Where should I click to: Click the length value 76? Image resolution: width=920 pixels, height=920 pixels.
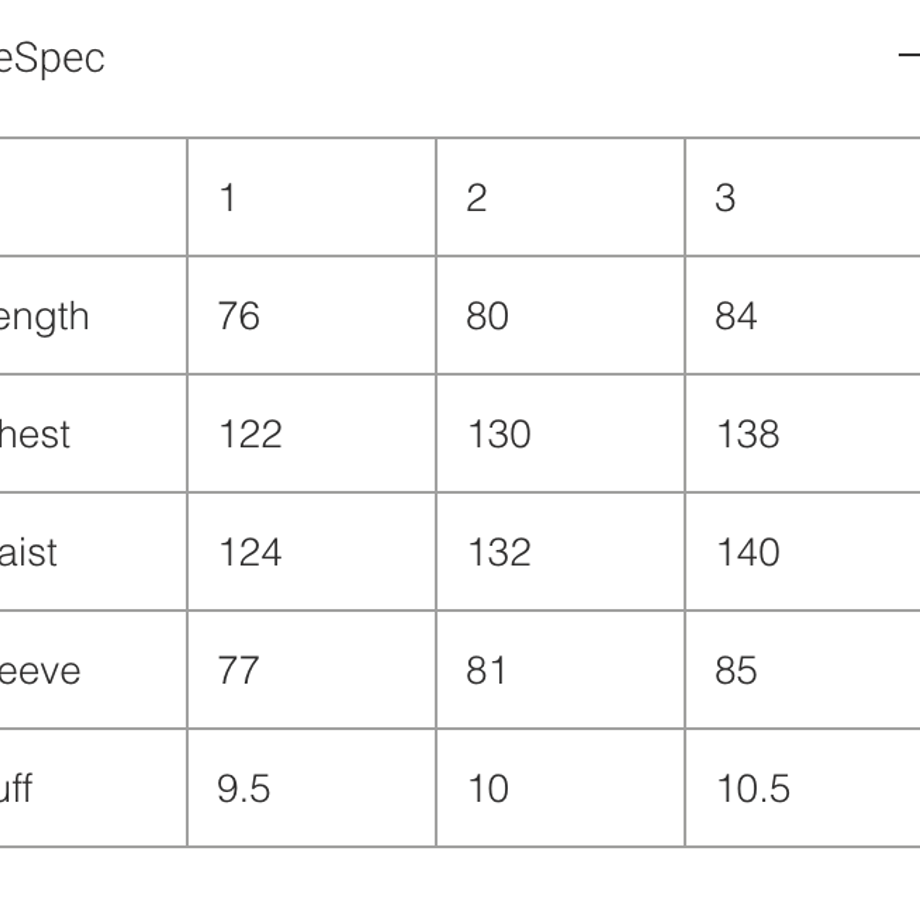coord(239,316)
